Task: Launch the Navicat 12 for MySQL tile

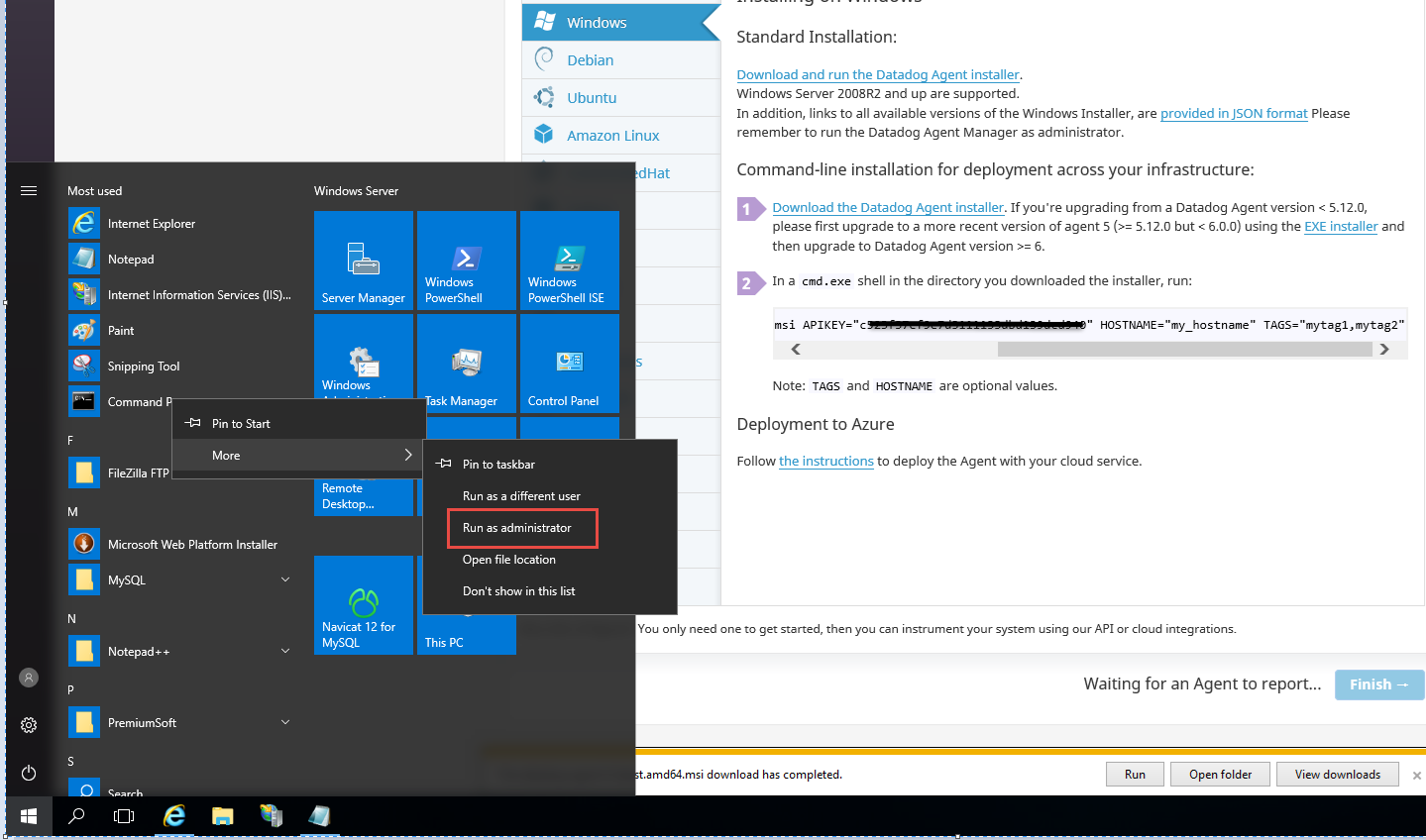Action: (364, 605)
